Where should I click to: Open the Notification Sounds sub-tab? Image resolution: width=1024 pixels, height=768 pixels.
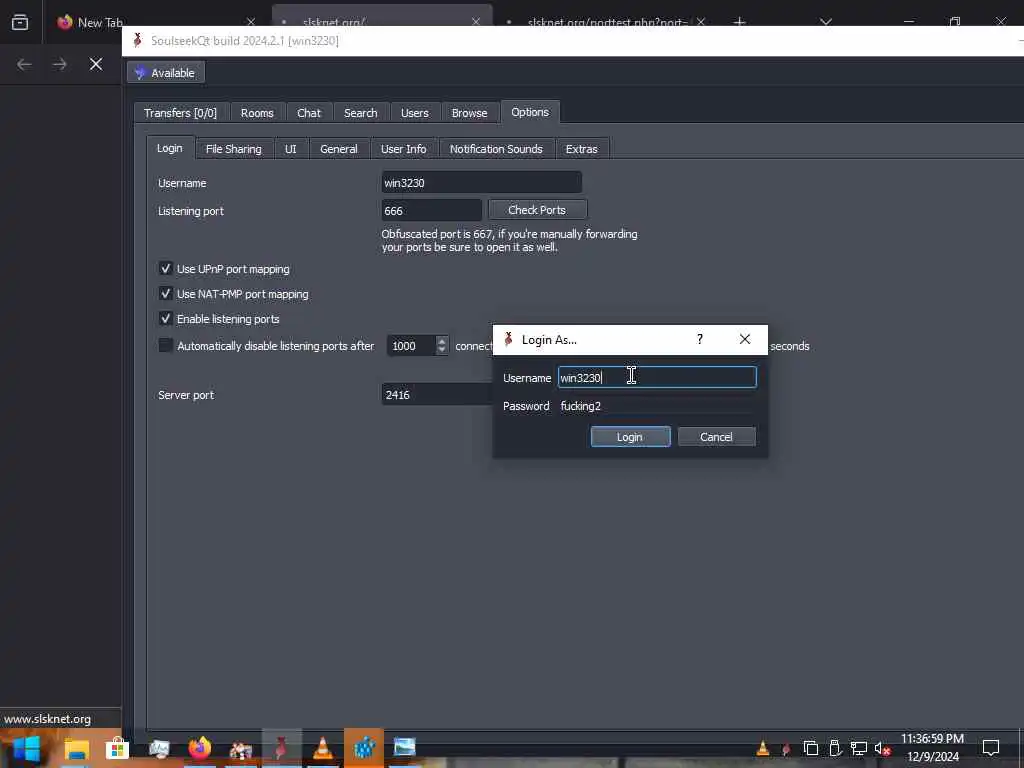[496, 149]
